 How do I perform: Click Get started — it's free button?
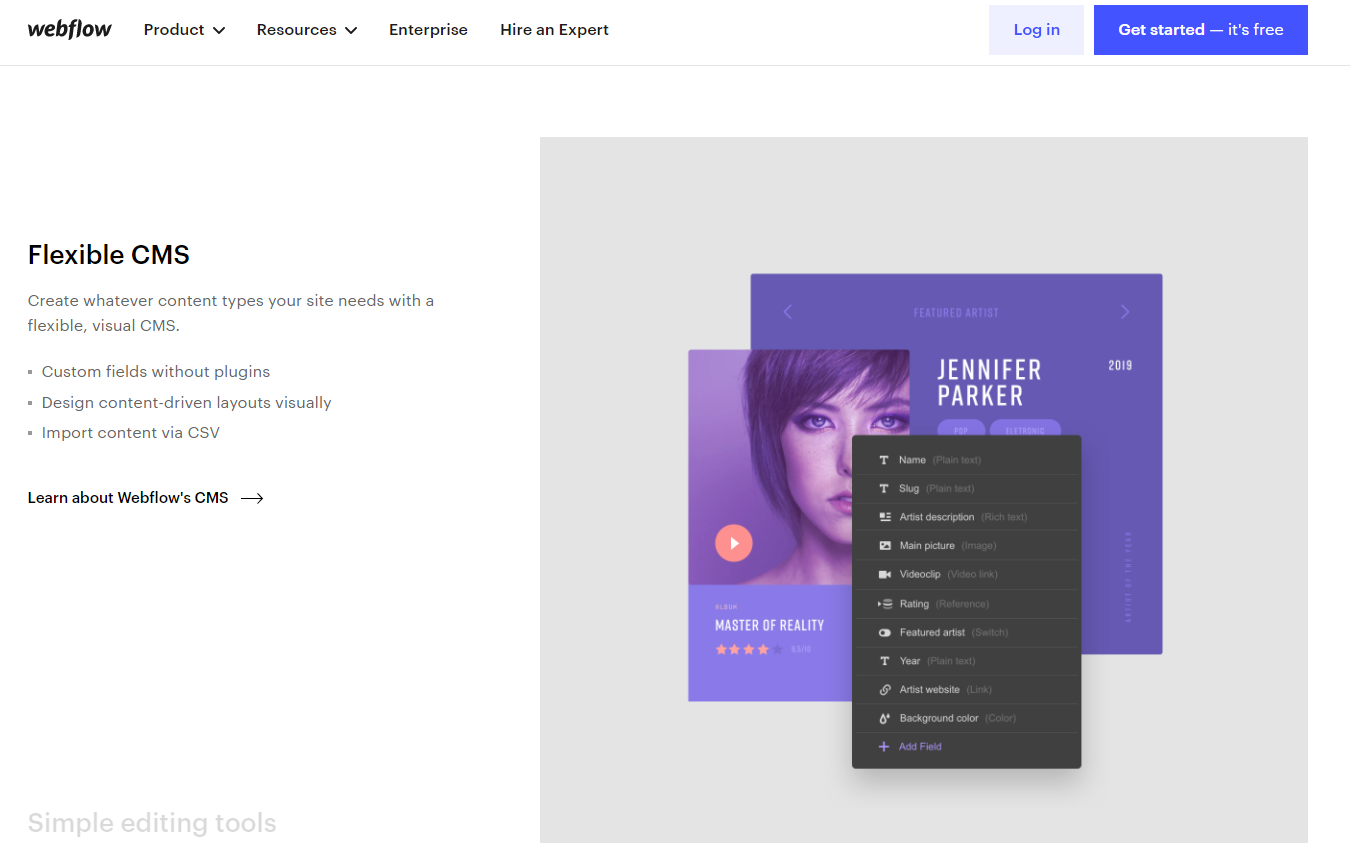click(x=1201, y=30)
